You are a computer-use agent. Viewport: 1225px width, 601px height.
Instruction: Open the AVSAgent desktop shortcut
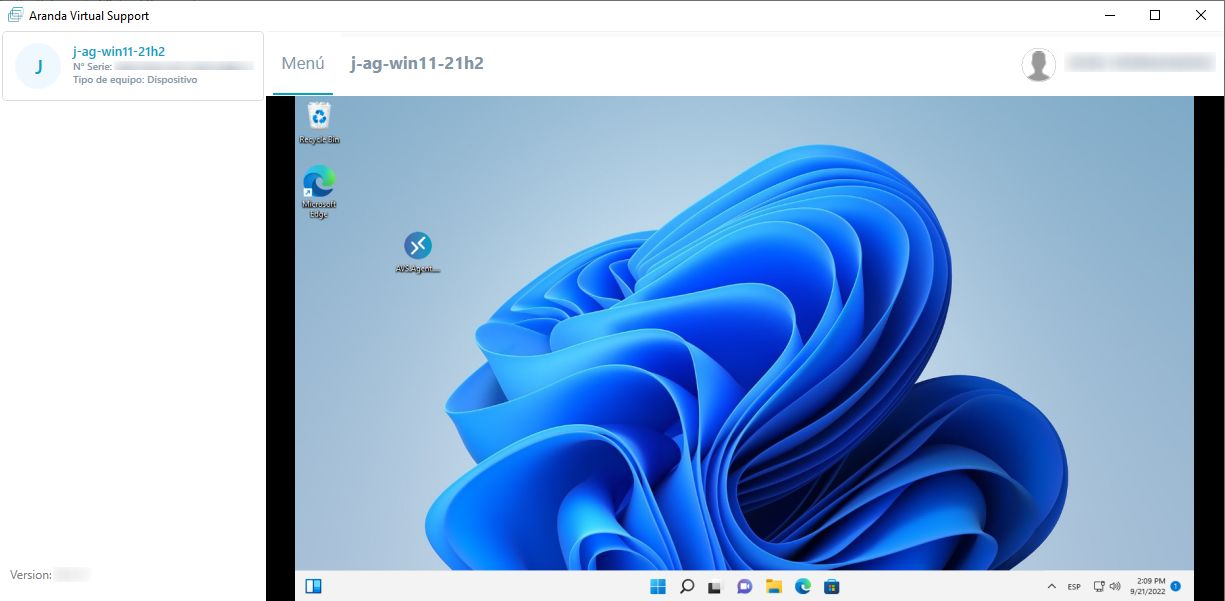coord(418,253)
